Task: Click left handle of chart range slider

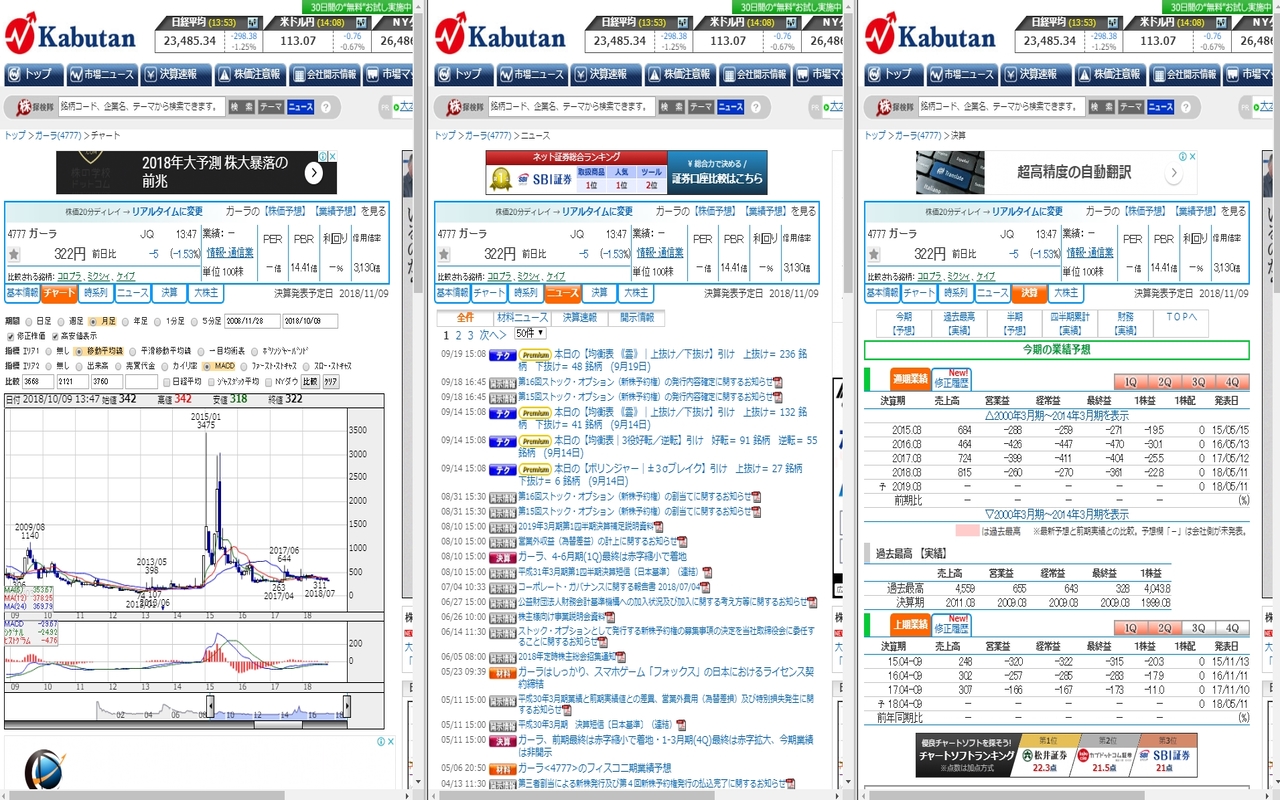Action: 210,707
